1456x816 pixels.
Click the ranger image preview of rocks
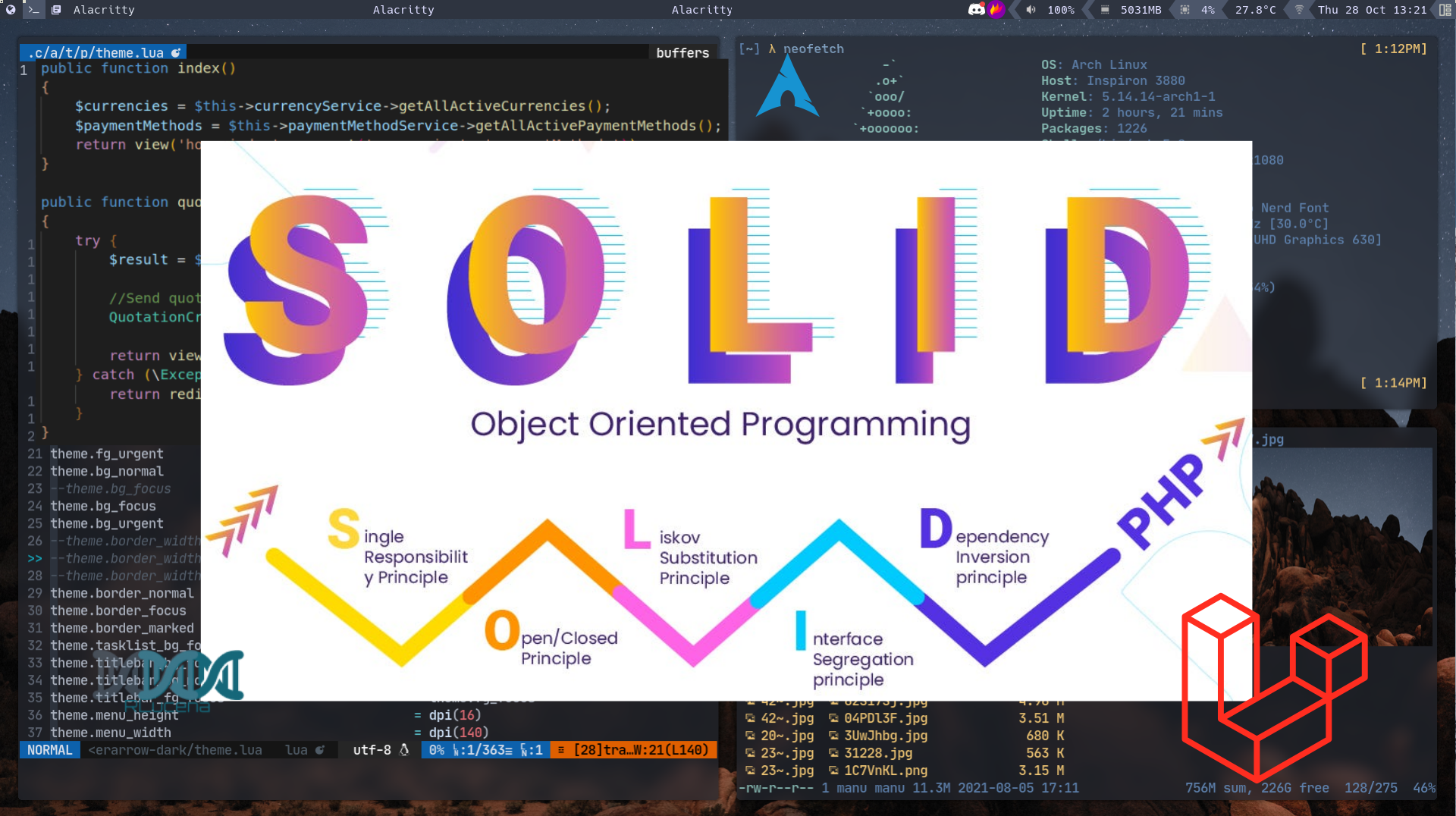click(x=1342, y=546)
